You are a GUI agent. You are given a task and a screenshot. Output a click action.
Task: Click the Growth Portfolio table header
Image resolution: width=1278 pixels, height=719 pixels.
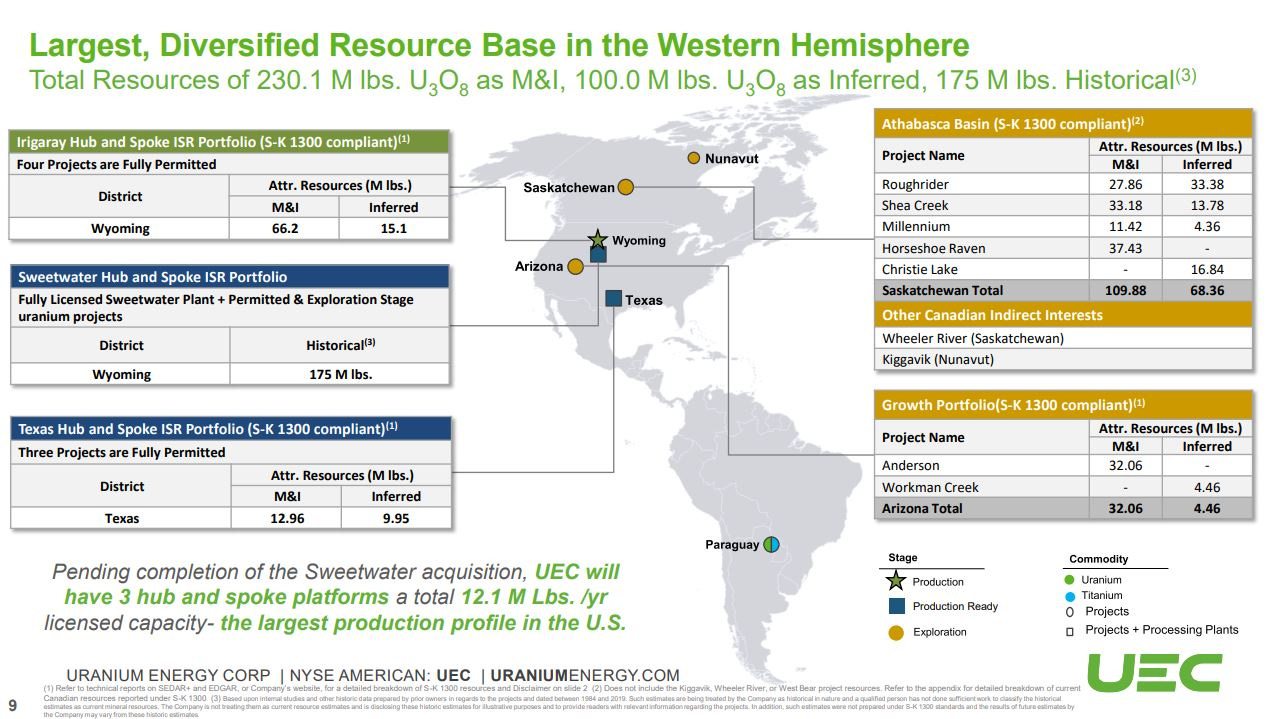point(1063,405)
